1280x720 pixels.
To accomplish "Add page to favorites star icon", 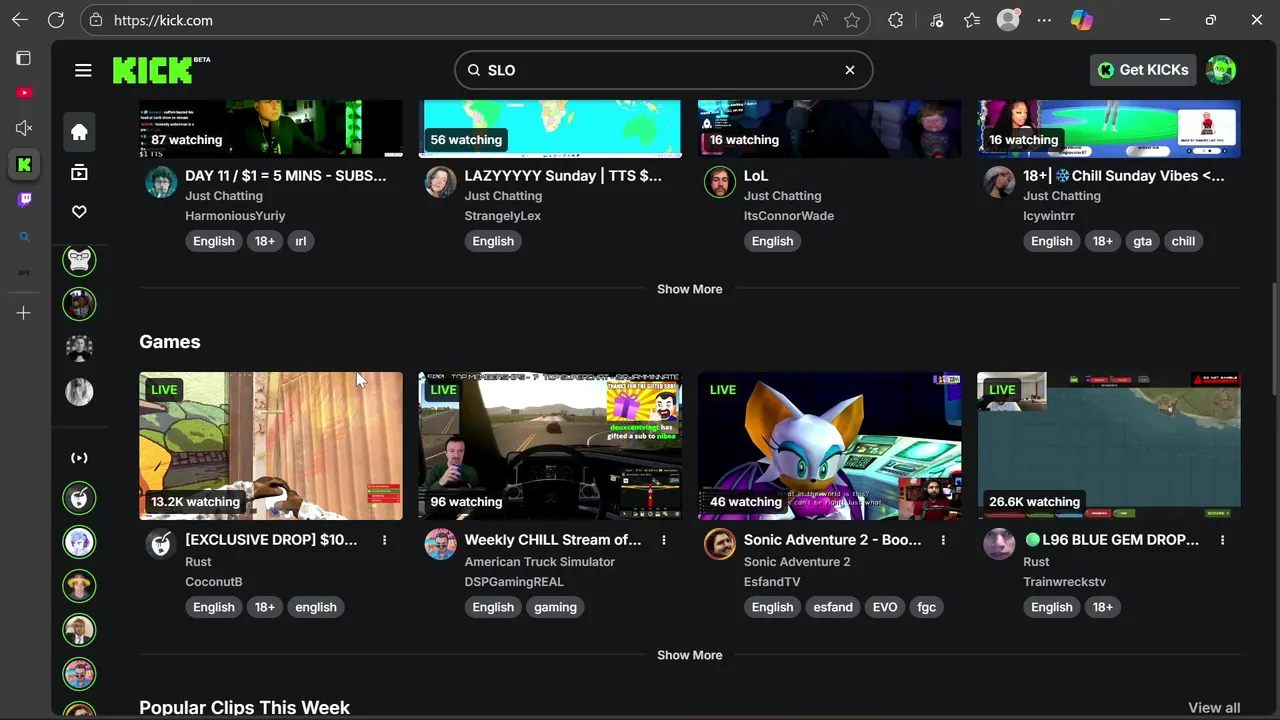I will [x=851, y=20].
